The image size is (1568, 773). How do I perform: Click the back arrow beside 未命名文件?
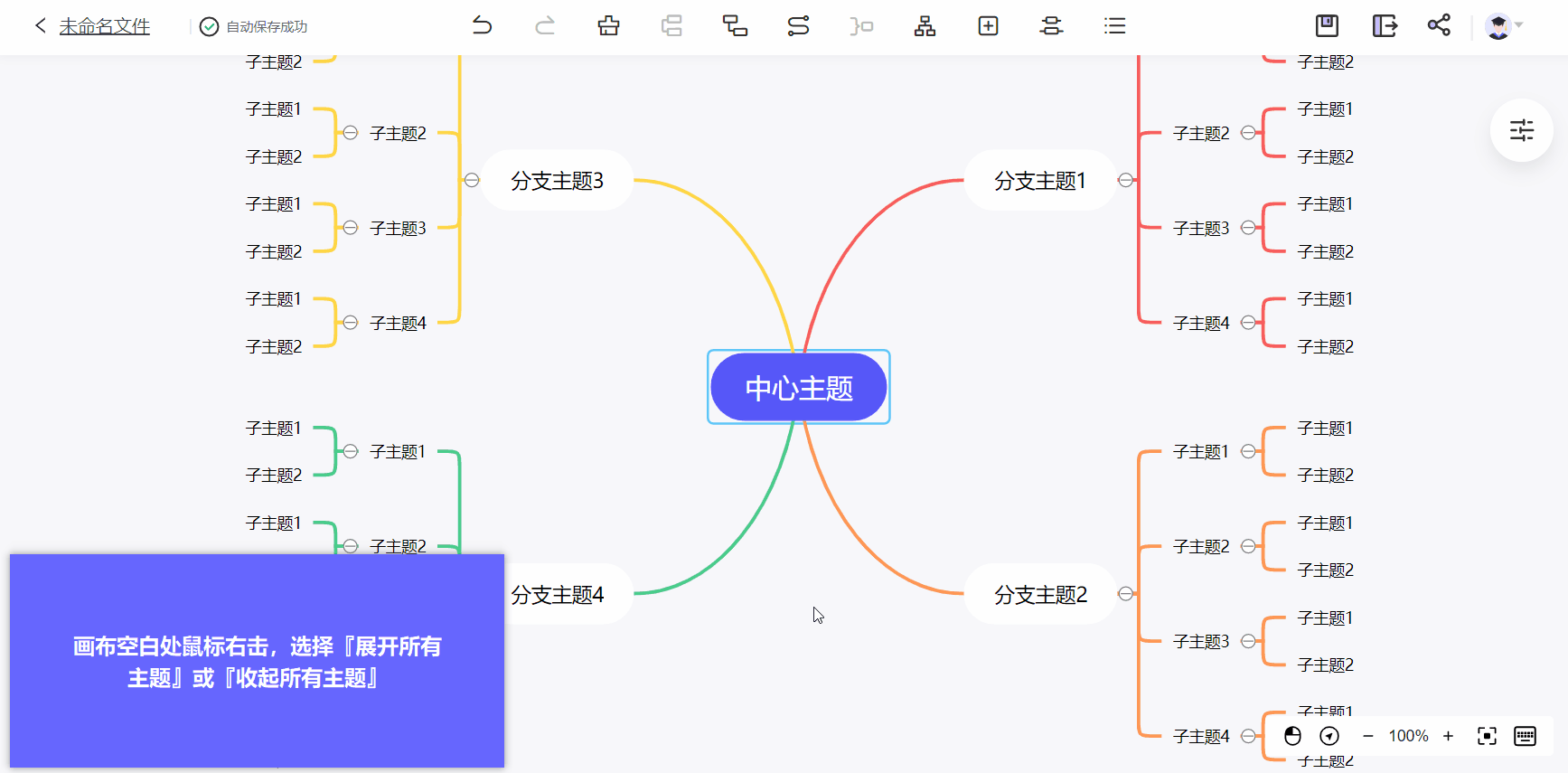[40, 26]
